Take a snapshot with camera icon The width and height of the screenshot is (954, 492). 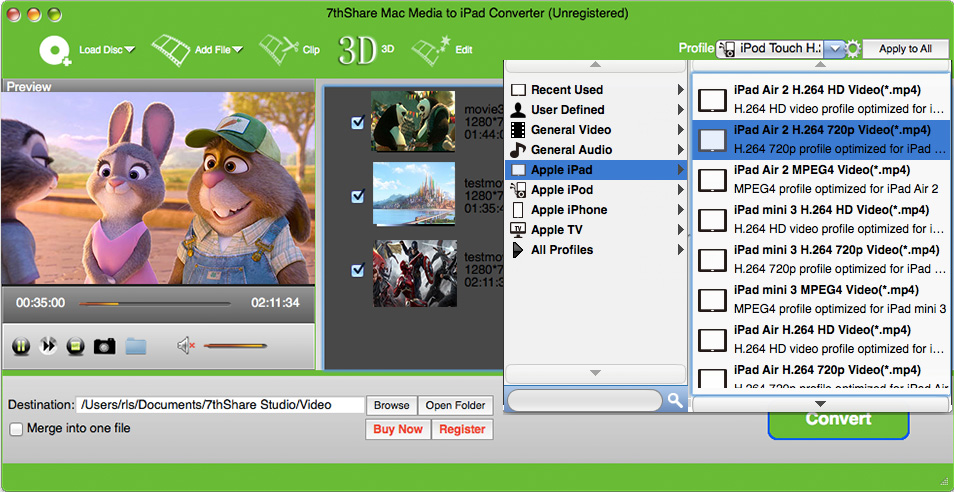point(104,347)
